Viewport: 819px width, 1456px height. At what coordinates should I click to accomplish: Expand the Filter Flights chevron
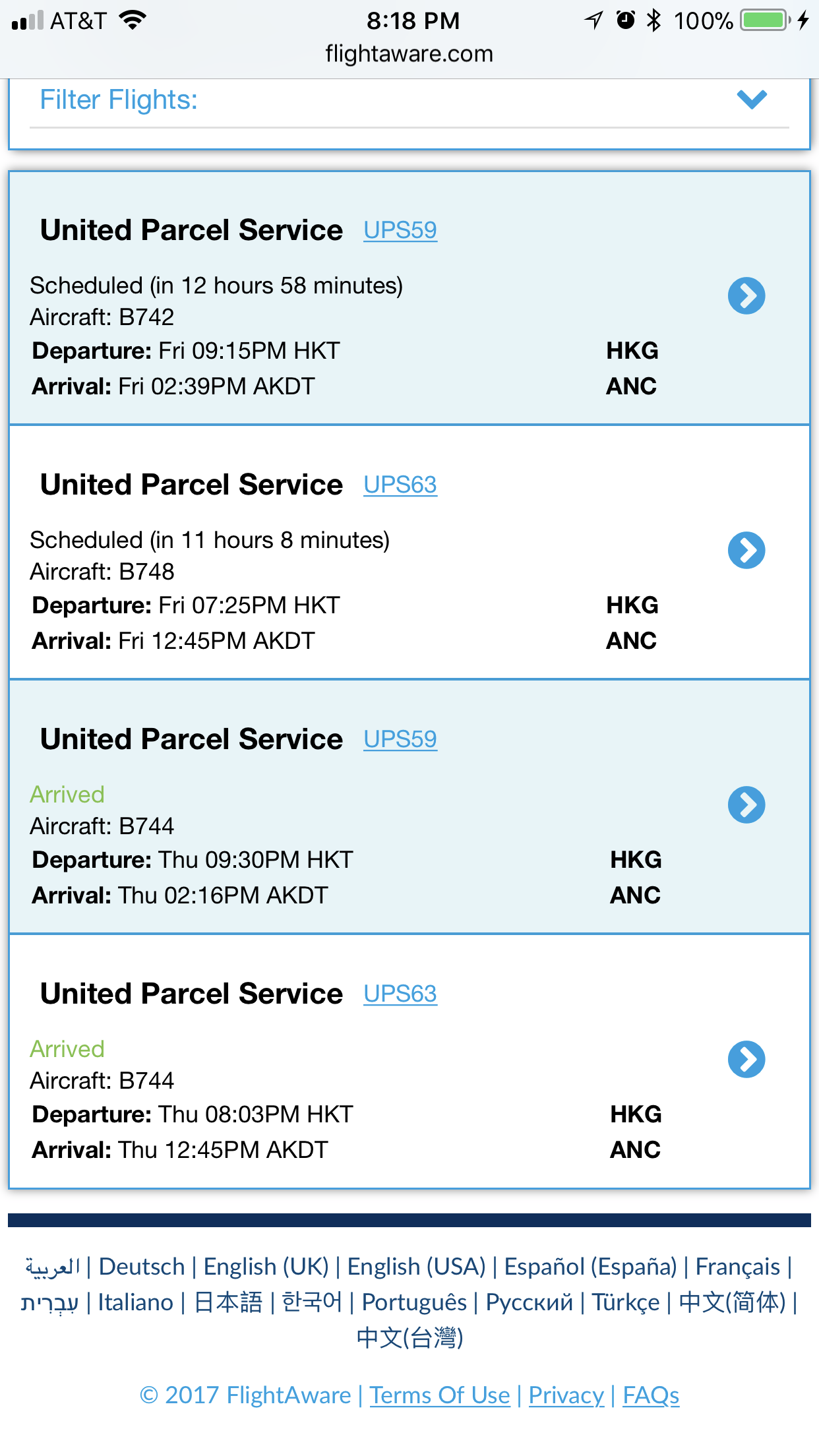coord(752,100)
